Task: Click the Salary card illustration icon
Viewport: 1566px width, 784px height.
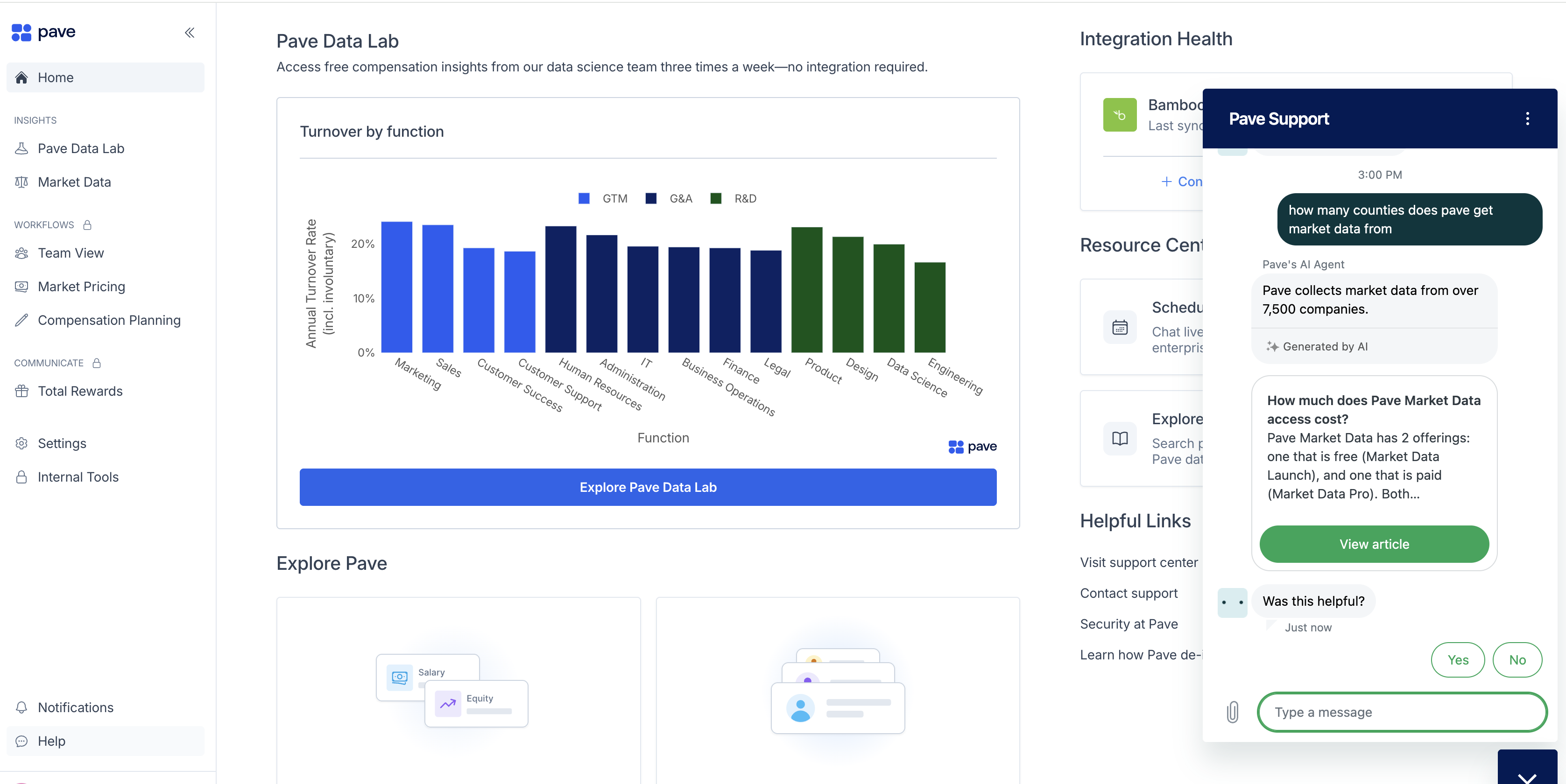Action: tap(399, 677)
